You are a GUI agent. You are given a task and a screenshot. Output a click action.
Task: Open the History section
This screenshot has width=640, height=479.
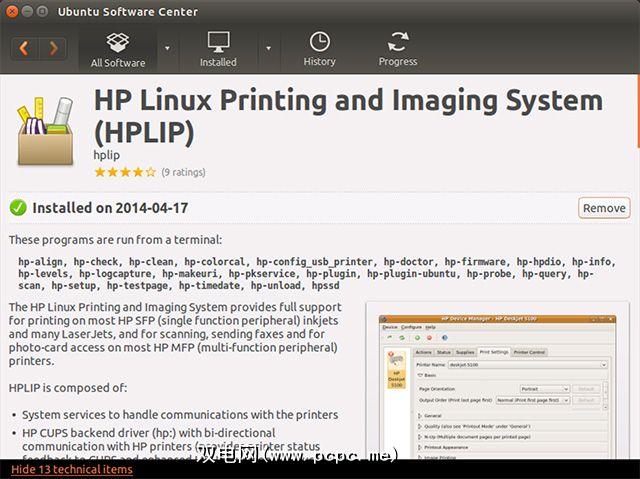pyautogui.click(x=320, y=50)
